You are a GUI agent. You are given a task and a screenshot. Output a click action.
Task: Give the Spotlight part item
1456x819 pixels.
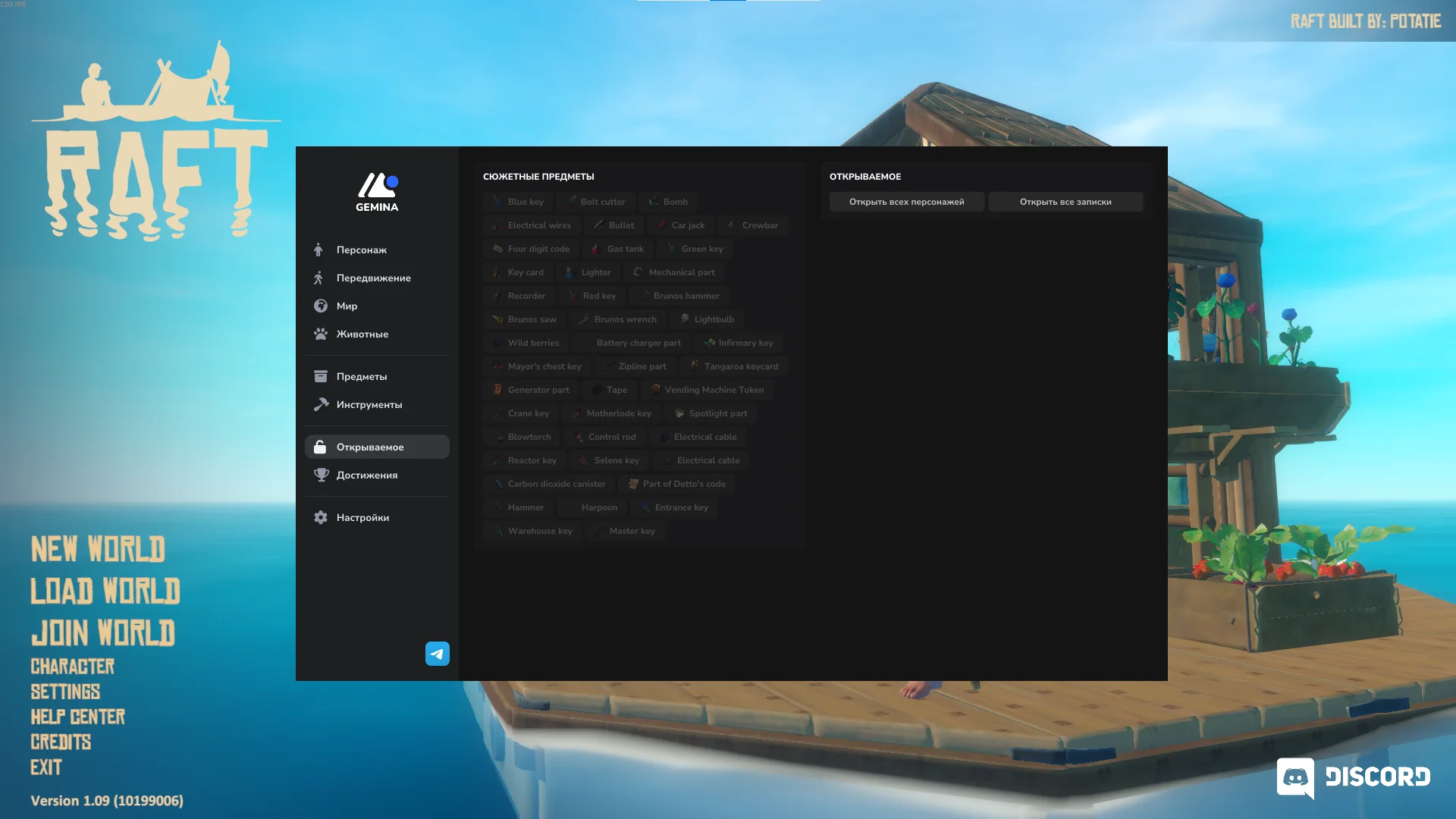711,413
